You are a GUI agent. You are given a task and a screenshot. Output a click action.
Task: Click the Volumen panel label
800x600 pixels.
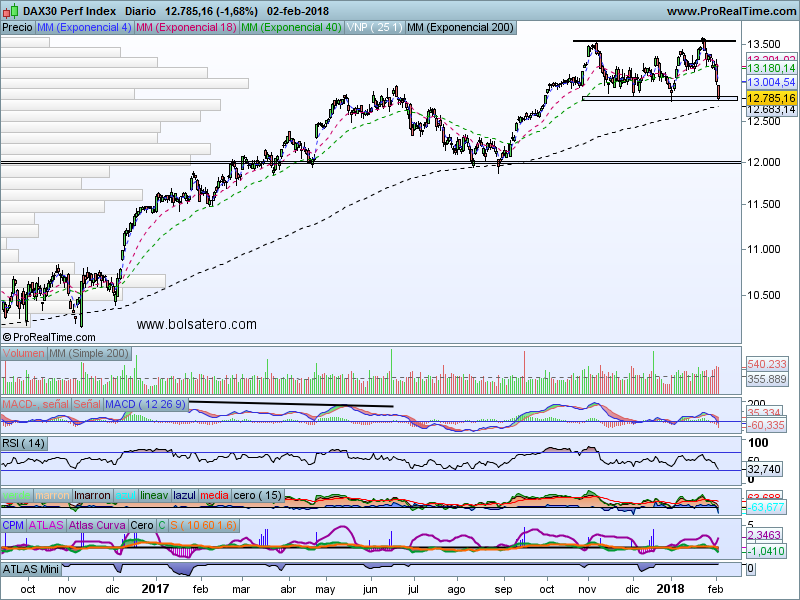click(23, 353)
